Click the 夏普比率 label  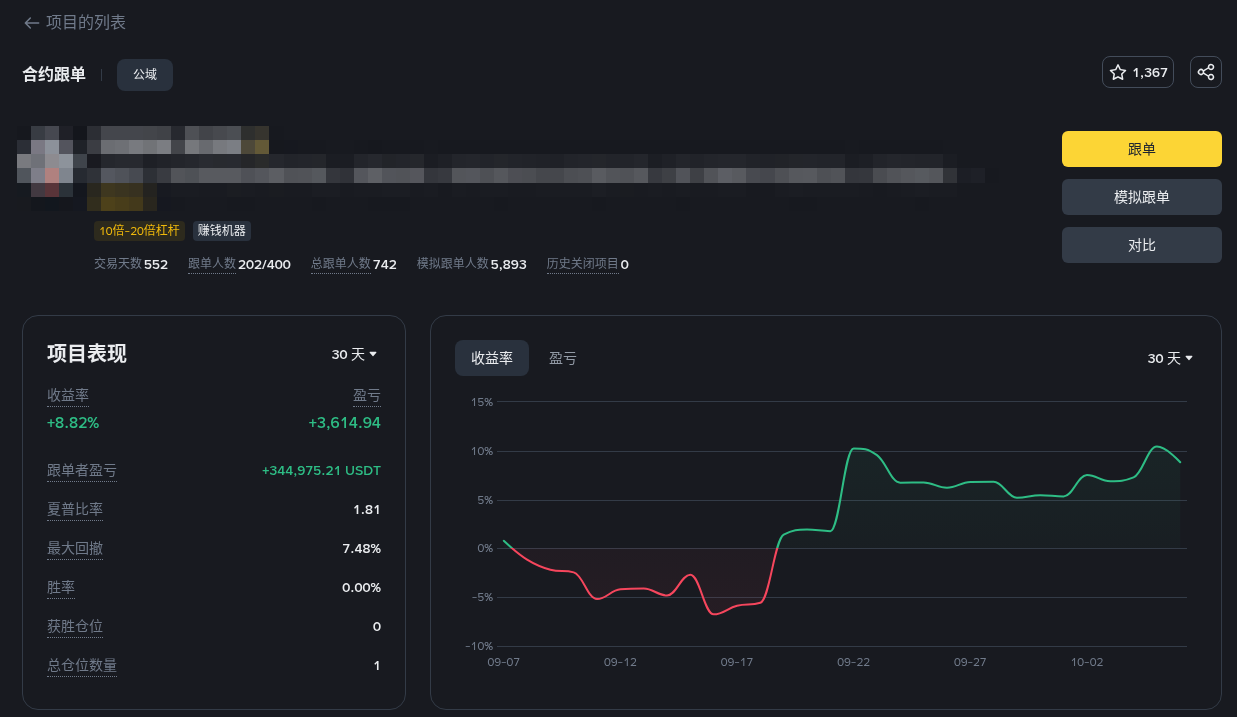[x=75, y=509]
